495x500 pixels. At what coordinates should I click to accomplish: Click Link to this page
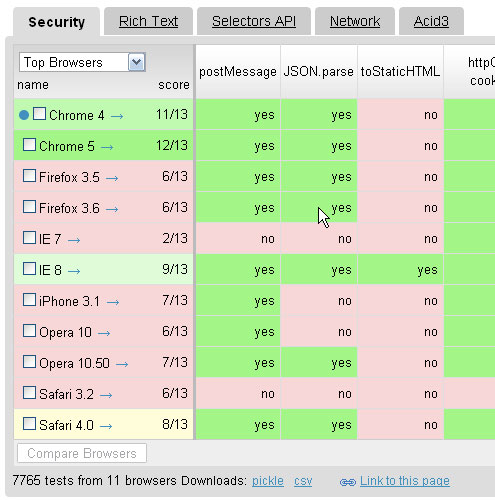pos(405,481)
